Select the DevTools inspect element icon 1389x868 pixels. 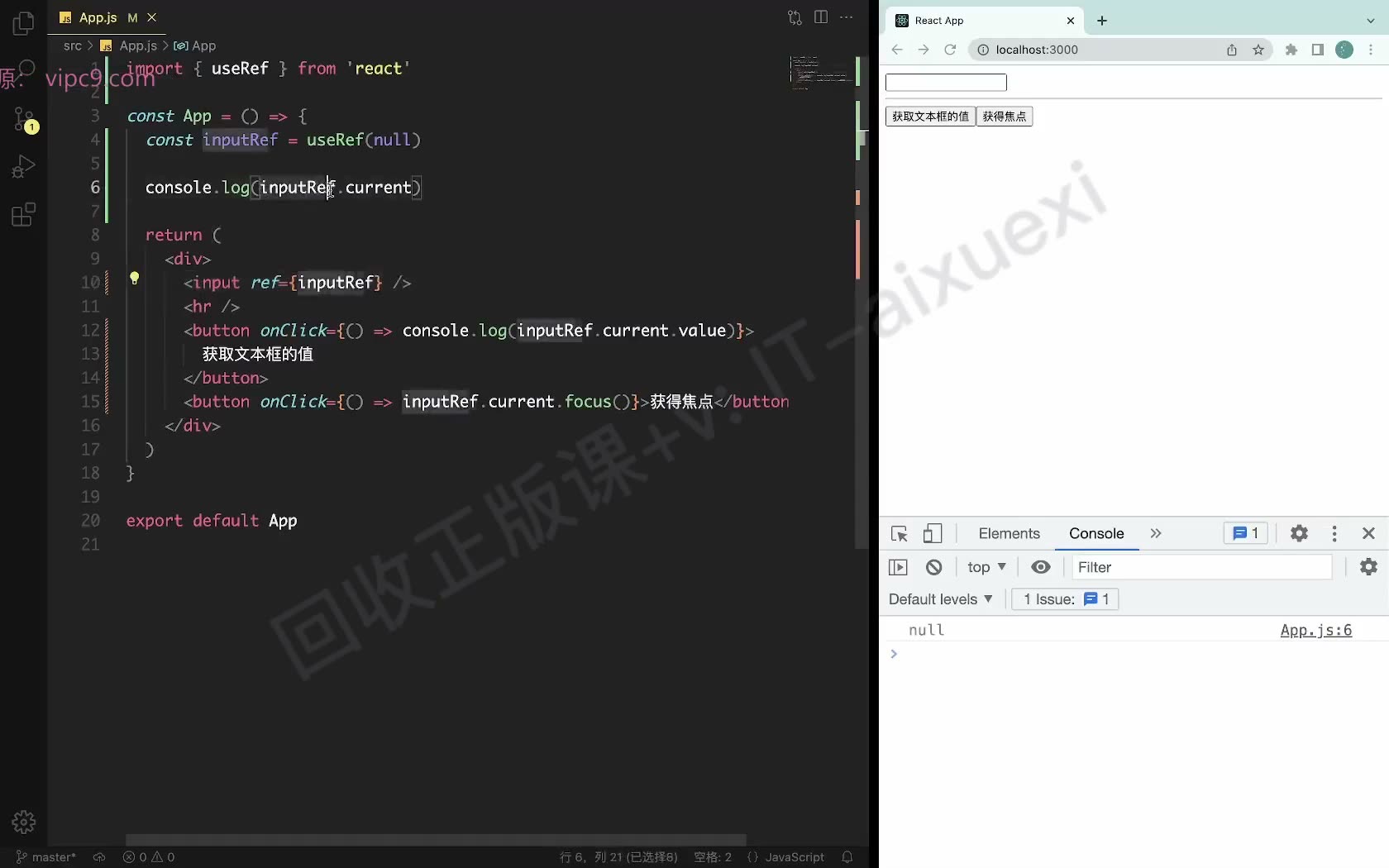coord(900,534)
